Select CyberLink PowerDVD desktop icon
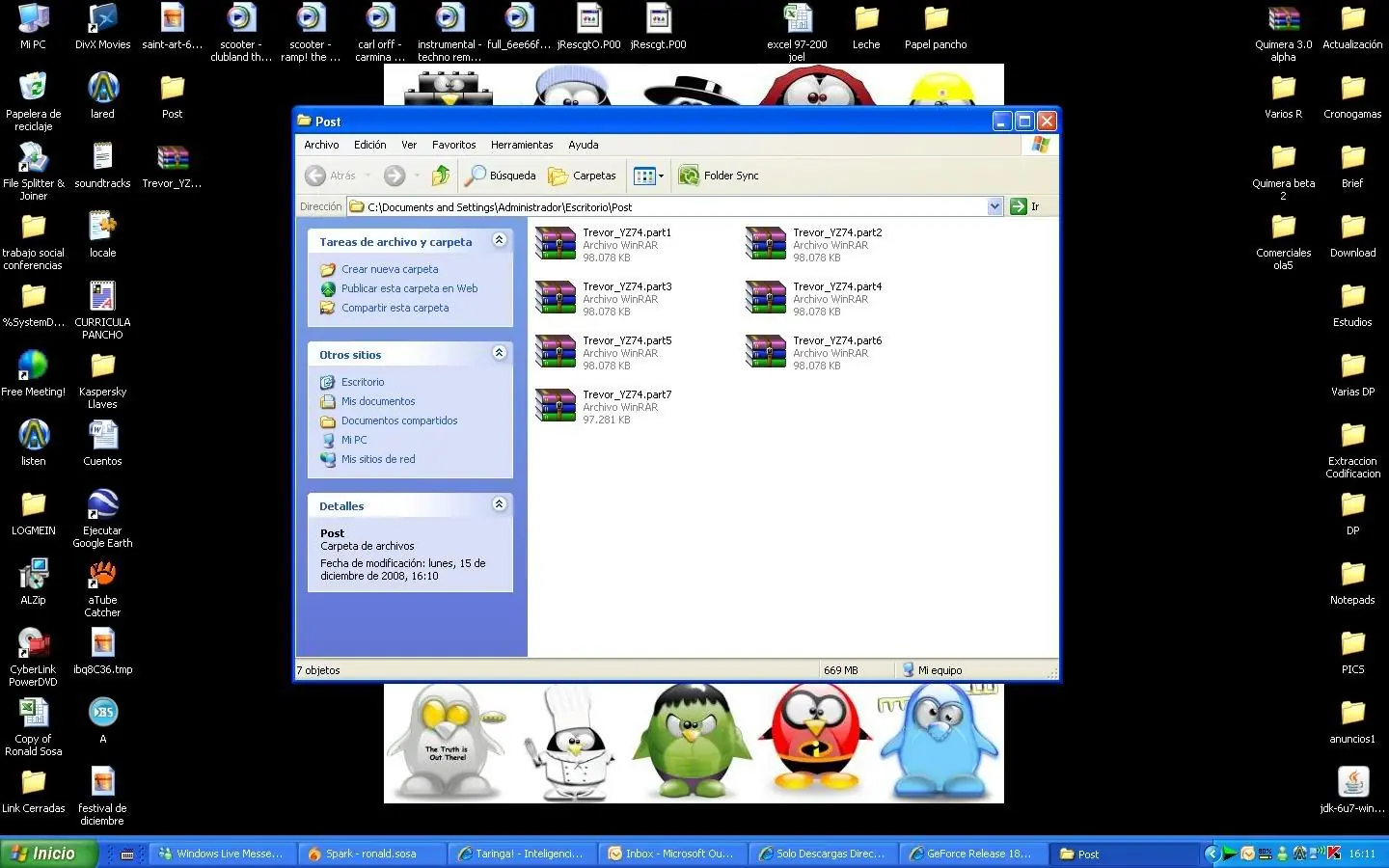This screenshot has width=1389, height=868. click(x=34, y=657)
